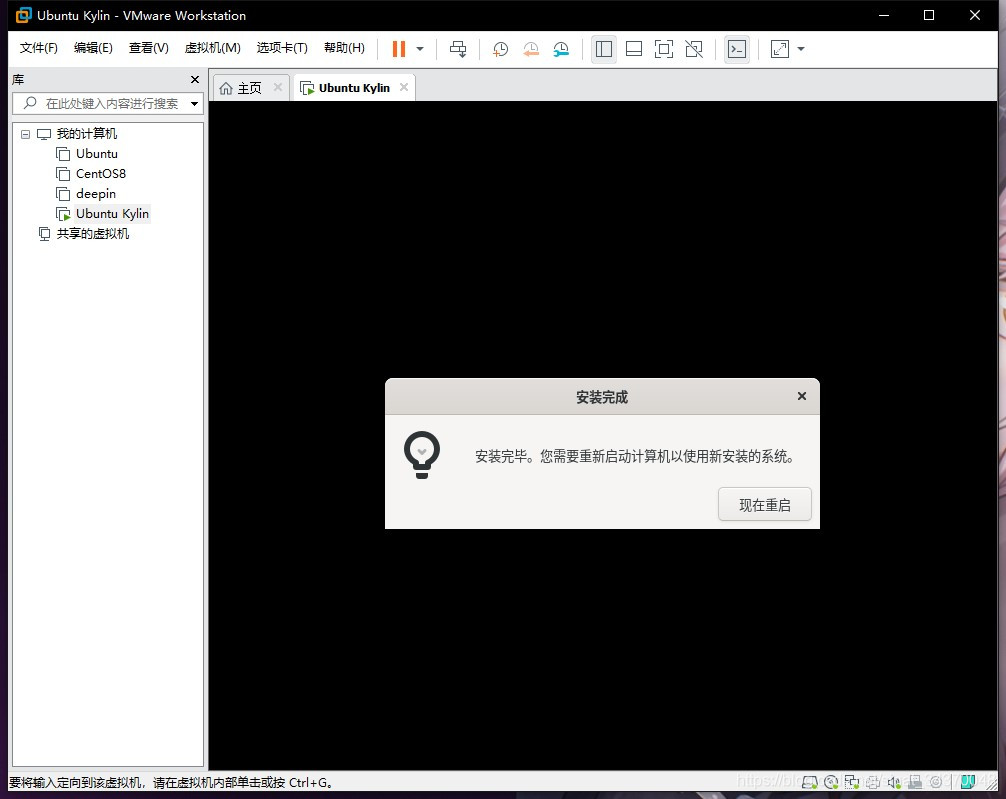This screenshot has width=1006, height=799.
Task: Minimize the VMware Workstation window
Action: [x=883, y=15]
